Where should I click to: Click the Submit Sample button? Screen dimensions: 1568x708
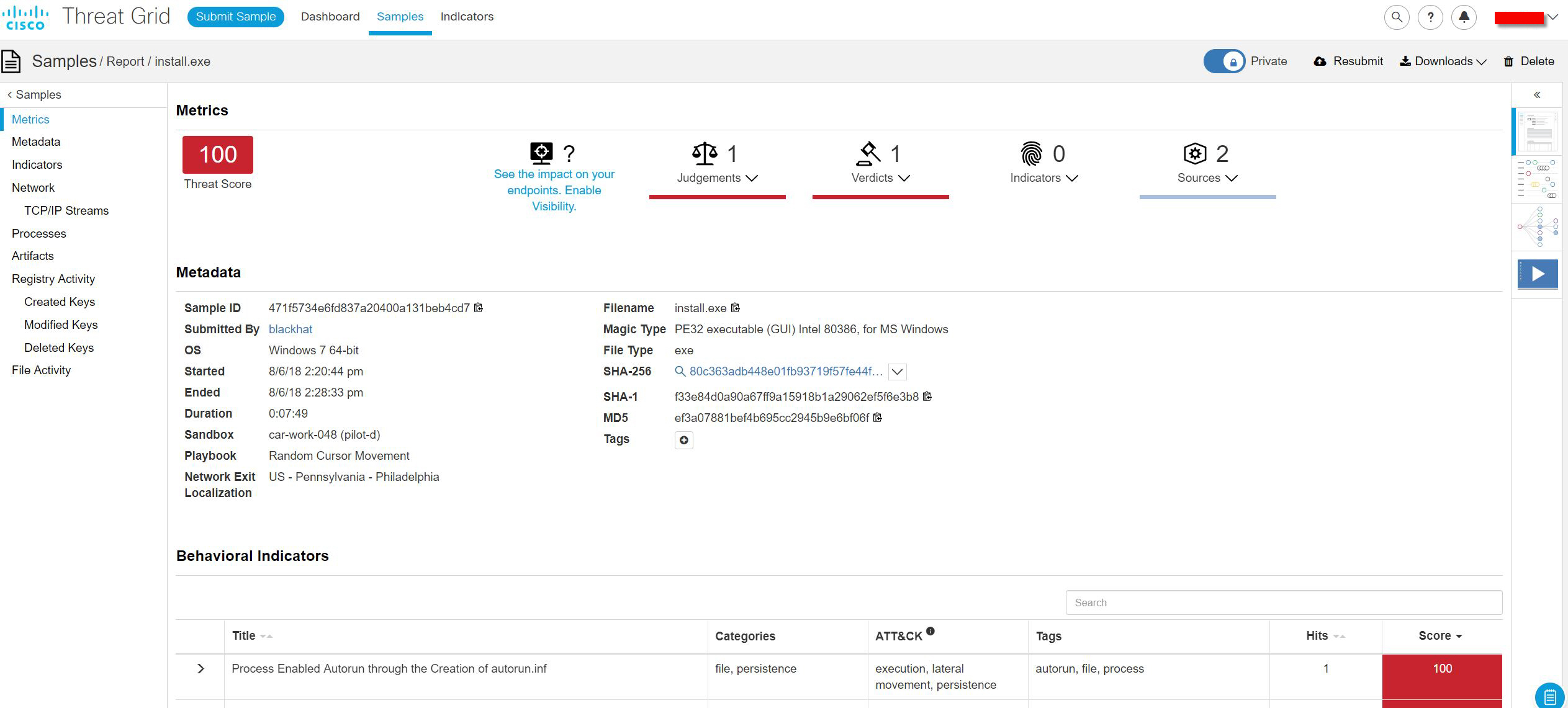coord(236,17)
